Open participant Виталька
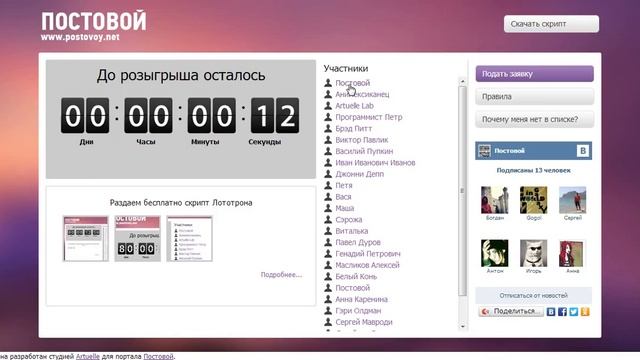Screen dimensions: 640x360 (x=351, y=231)
